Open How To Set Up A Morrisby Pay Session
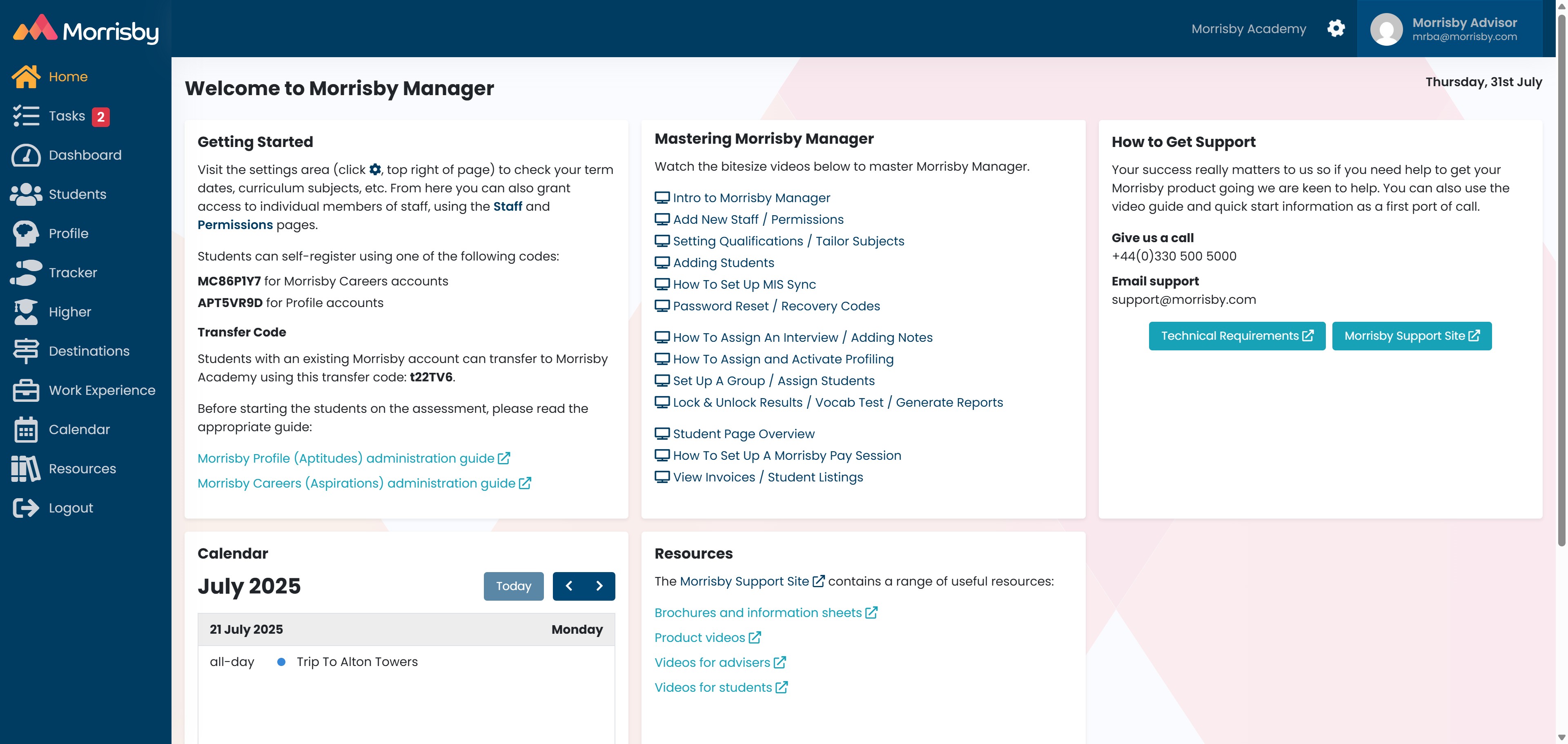Image resolution: width=1568 pixels, height=744 pixels. click(786, 455)
